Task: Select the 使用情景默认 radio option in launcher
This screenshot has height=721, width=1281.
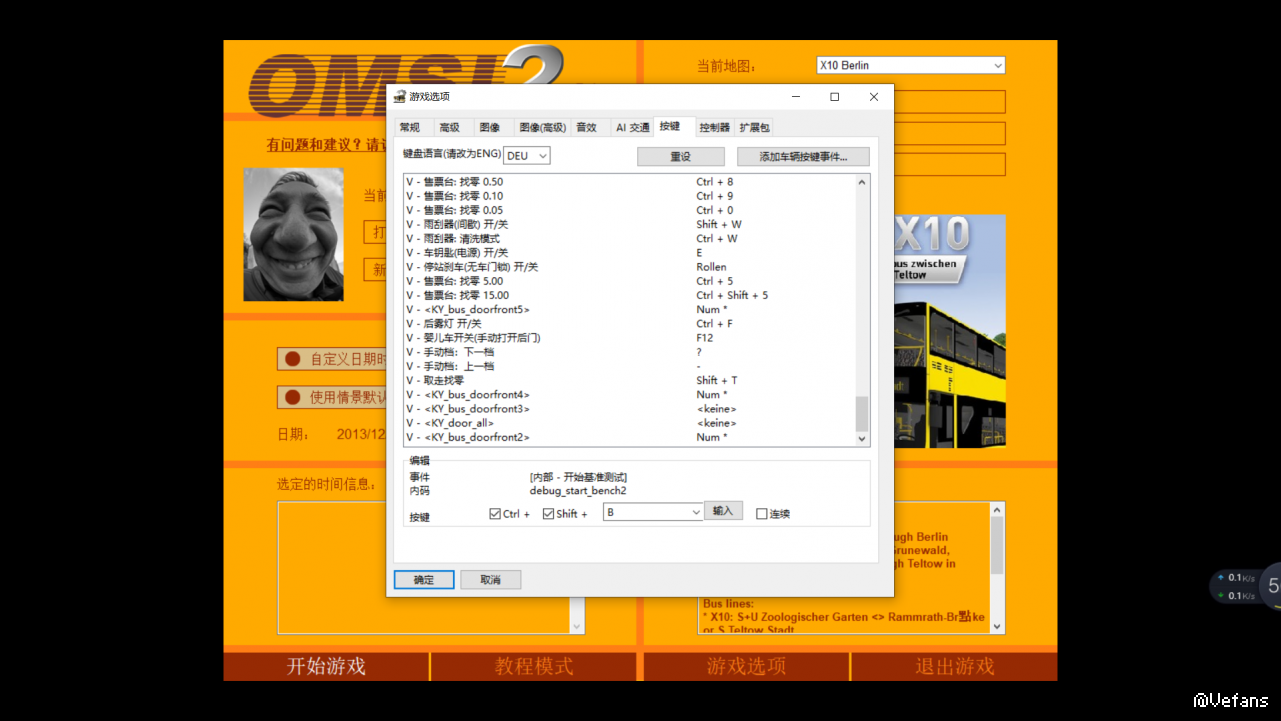Action: click(293, 397)
